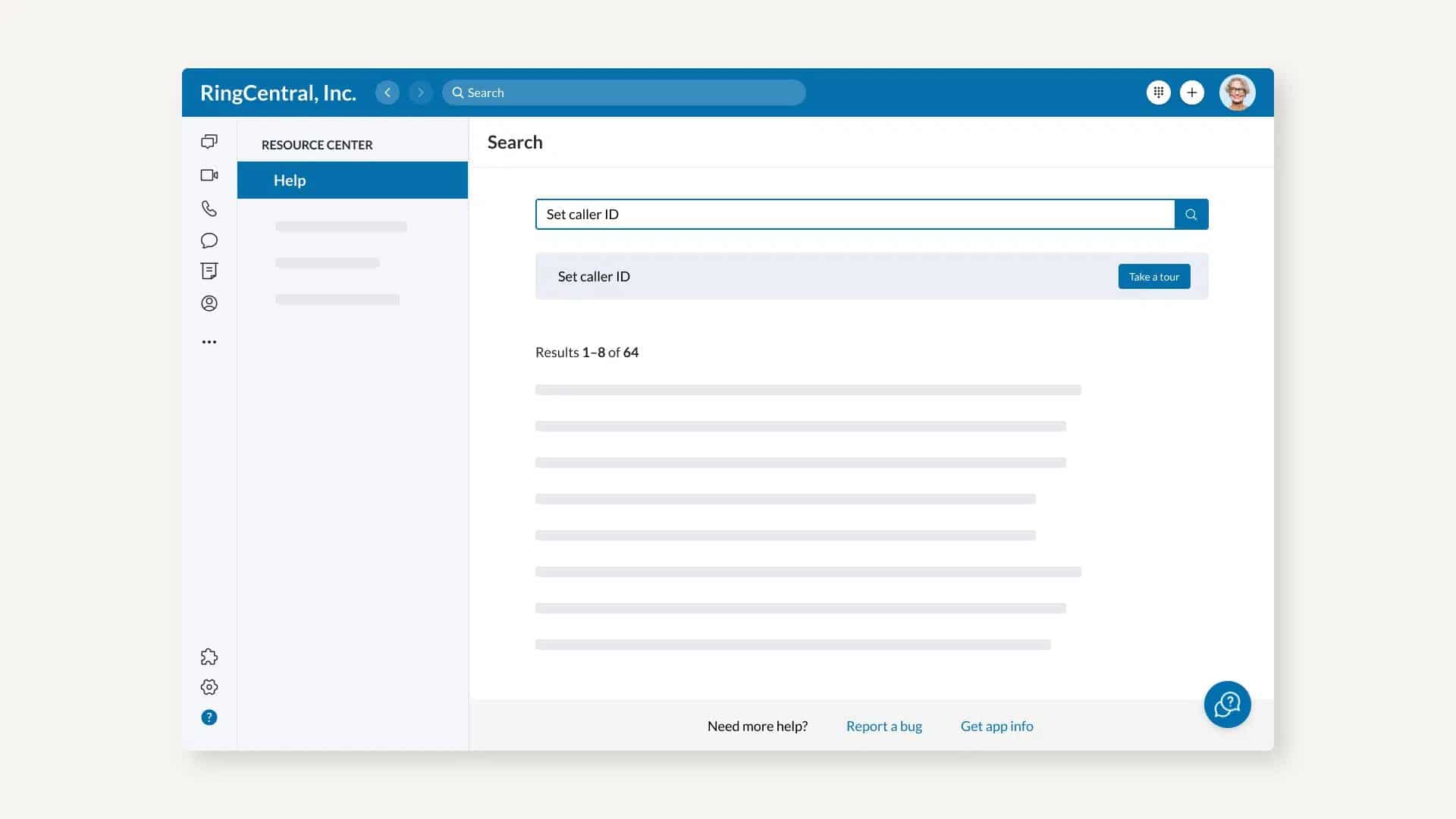Click the apps grid icon top right

click(1158, 92)
